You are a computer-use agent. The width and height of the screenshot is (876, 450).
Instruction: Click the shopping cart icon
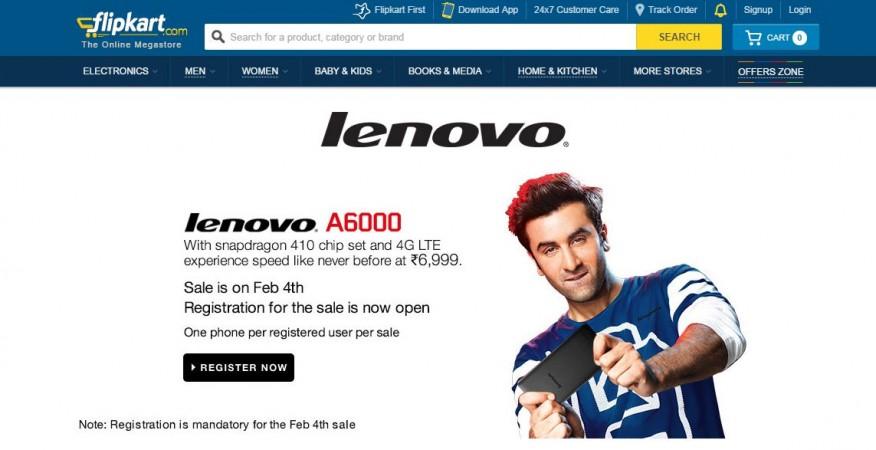(753, 37)
